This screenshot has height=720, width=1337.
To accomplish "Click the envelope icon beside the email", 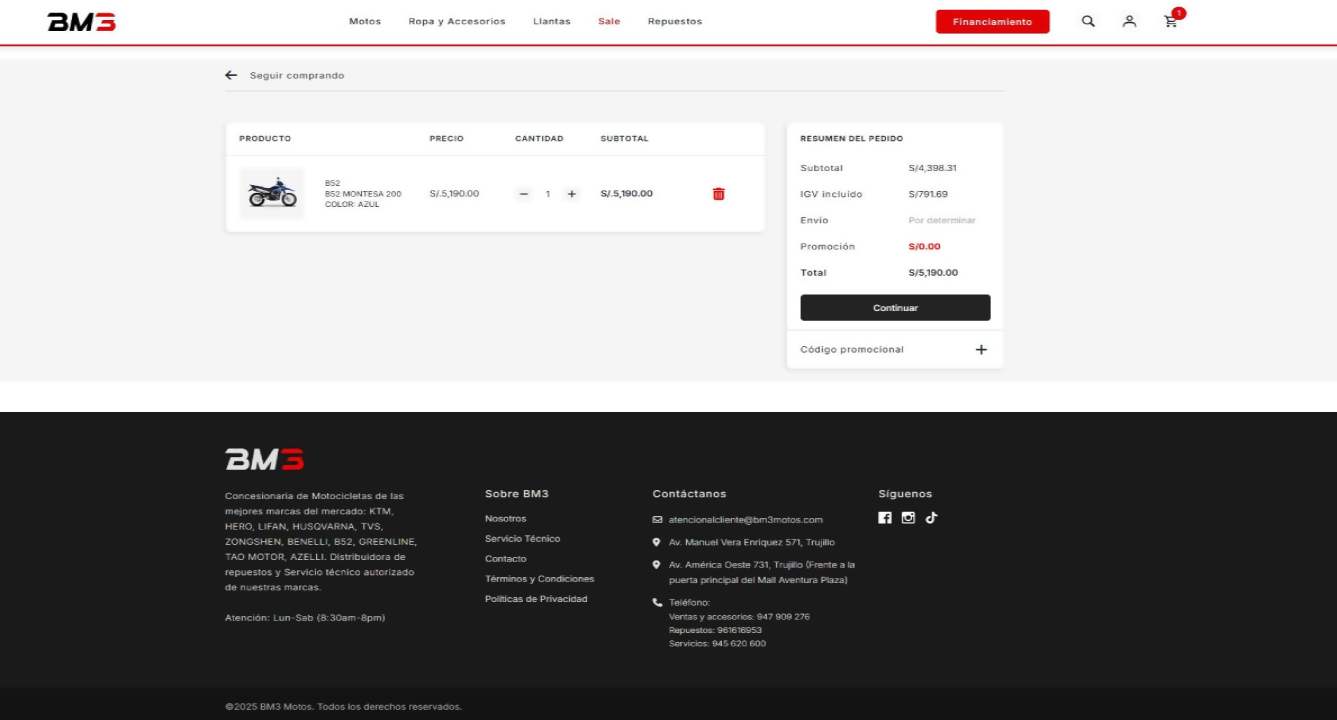I will pos(657,520).
